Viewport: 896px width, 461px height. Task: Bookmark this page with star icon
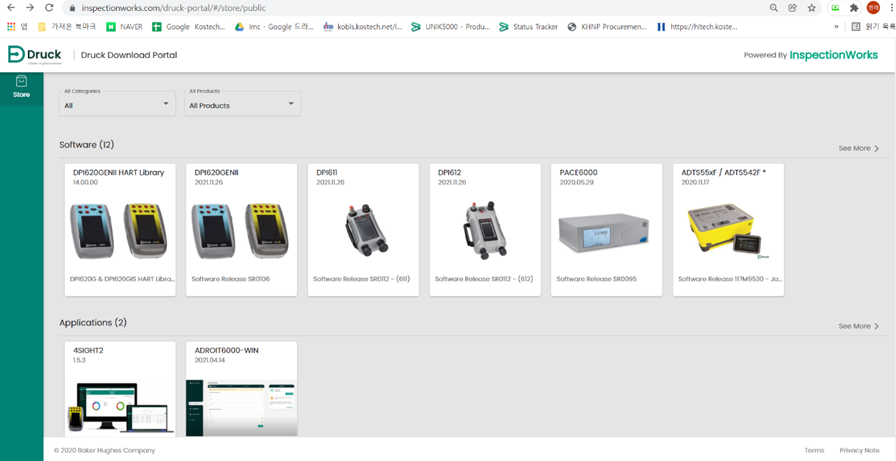[x=811, y=7]
